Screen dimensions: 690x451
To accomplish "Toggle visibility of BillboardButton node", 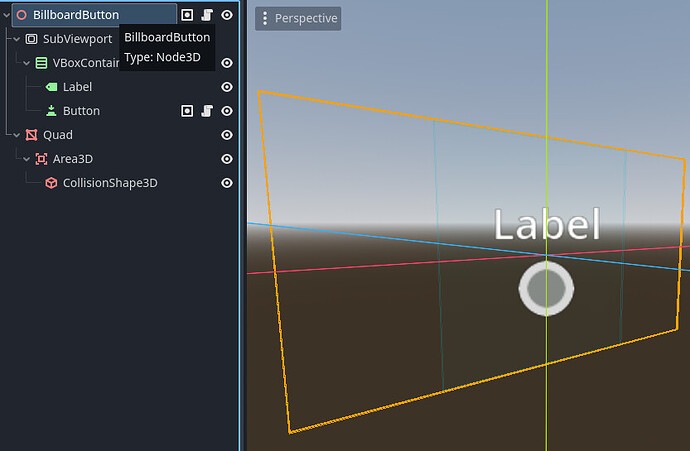I will pos(227,15).
